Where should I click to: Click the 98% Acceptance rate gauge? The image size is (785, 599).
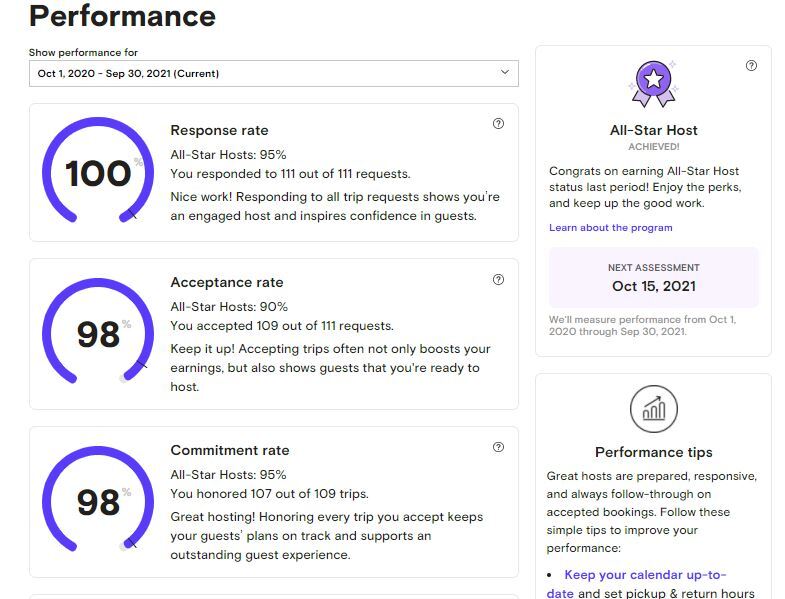point(98,334)
